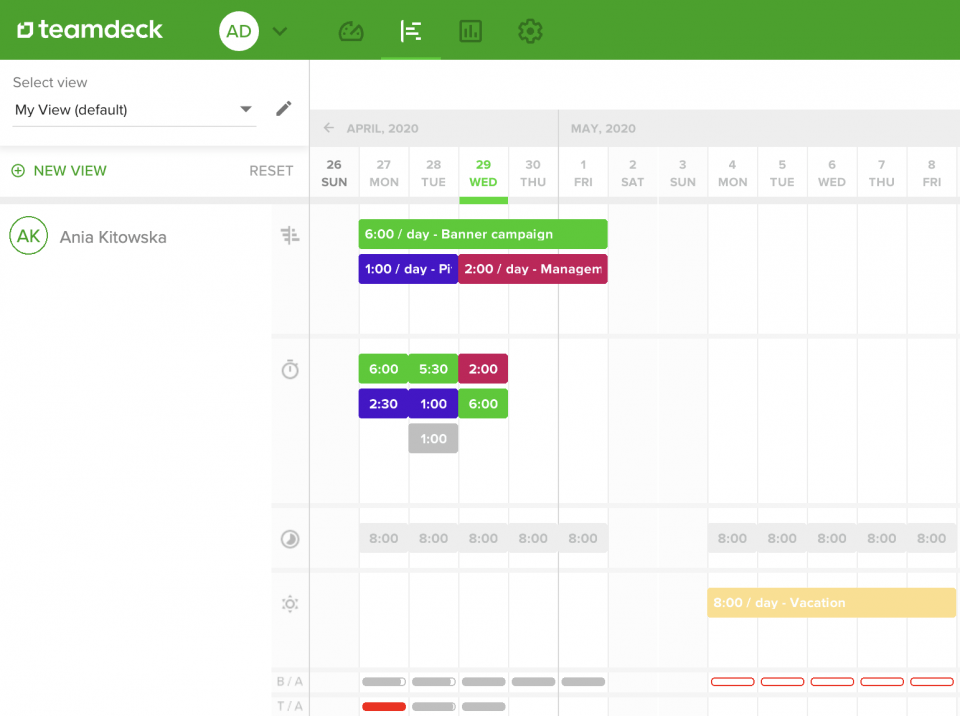Open the dashboard gauge icon
Image resolution: width=960 pixels, height=716 pixels.
point(351,31)
